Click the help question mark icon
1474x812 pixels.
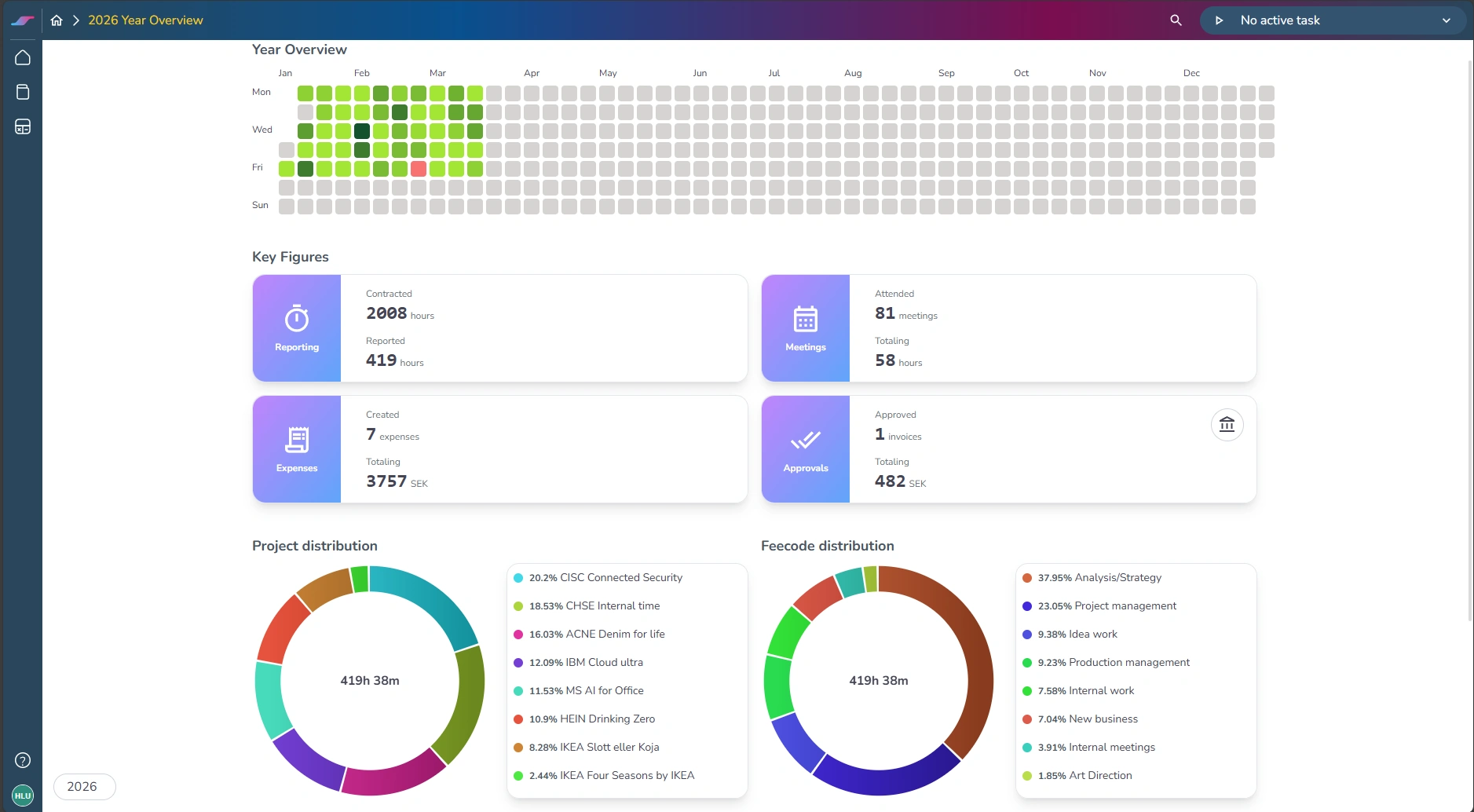(x=23, y=760)
